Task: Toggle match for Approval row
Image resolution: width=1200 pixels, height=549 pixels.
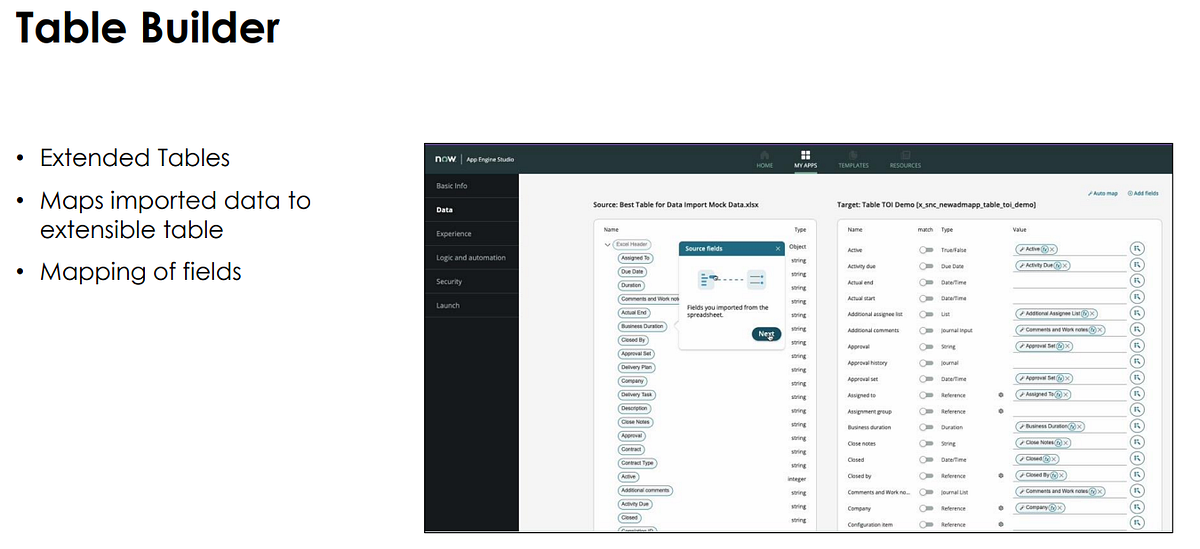Action: (926, 346)
